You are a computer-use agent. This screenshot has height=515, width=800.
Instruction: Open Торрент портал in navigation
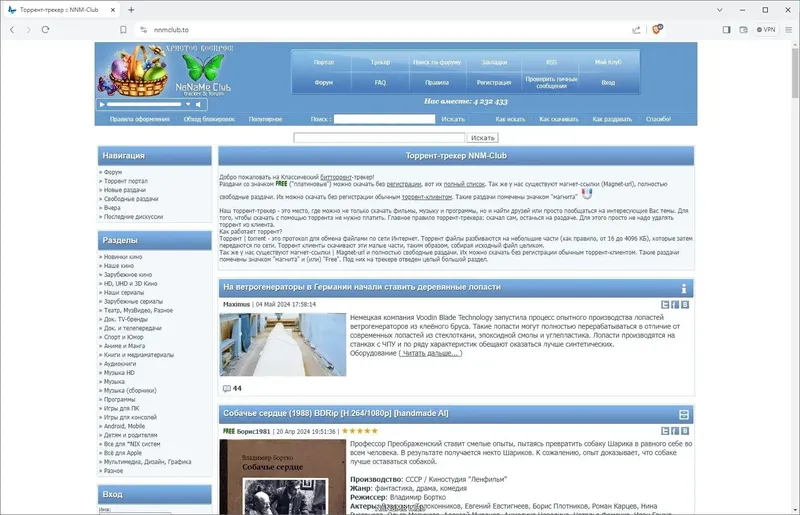pyautogui.click(x=126, y=181)
